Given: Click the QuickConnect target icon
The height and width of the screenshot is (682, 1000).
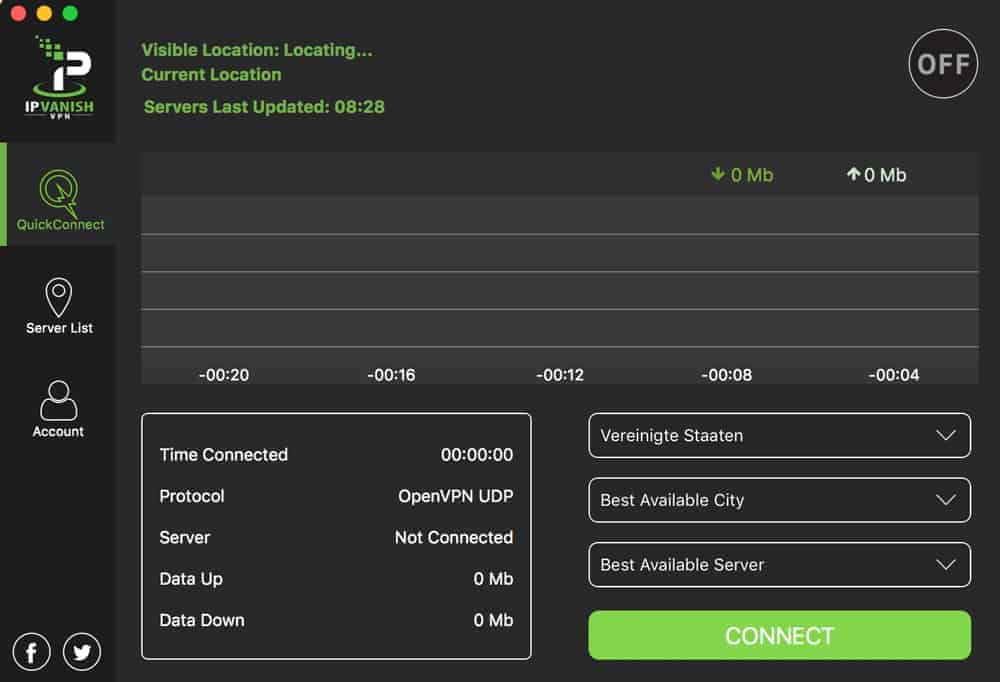Looking at the screenshot, I should (x=59, y=192).
